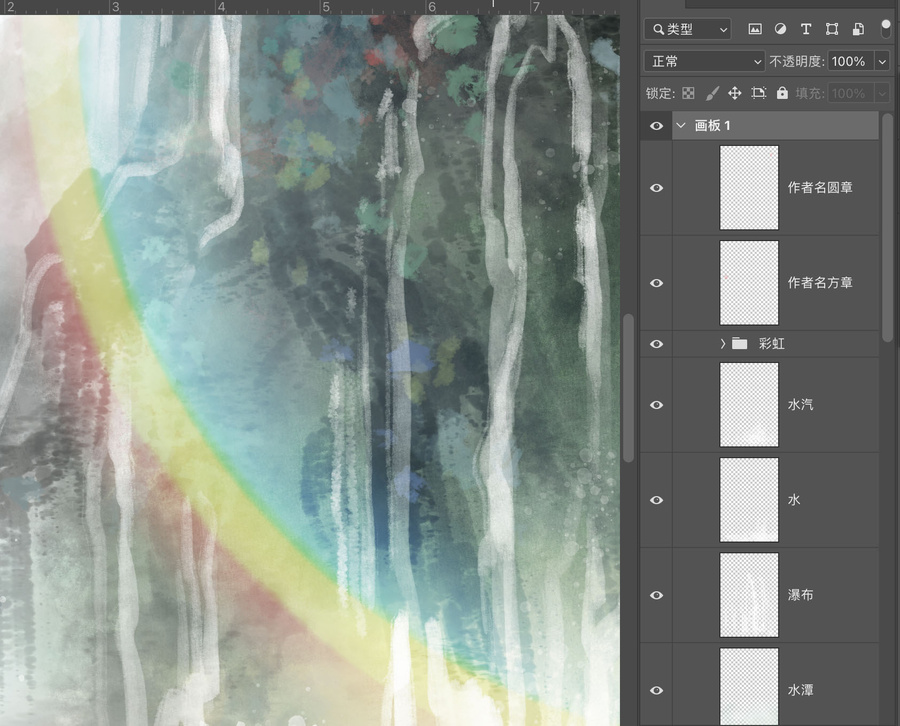Hide the 水汽 layer
This screenshot has height=726, width=900.
[657, 405]
